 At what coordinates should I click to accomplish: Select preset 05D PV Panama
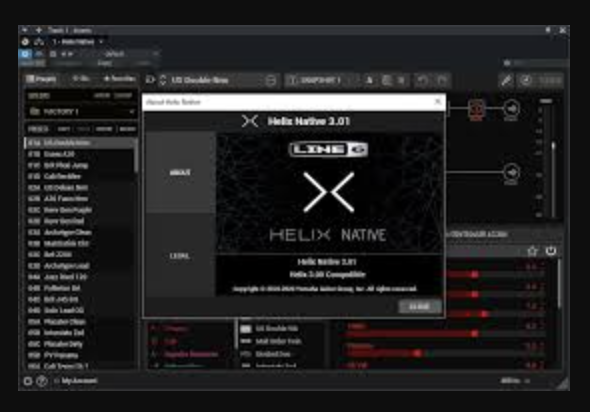point(80,355)
